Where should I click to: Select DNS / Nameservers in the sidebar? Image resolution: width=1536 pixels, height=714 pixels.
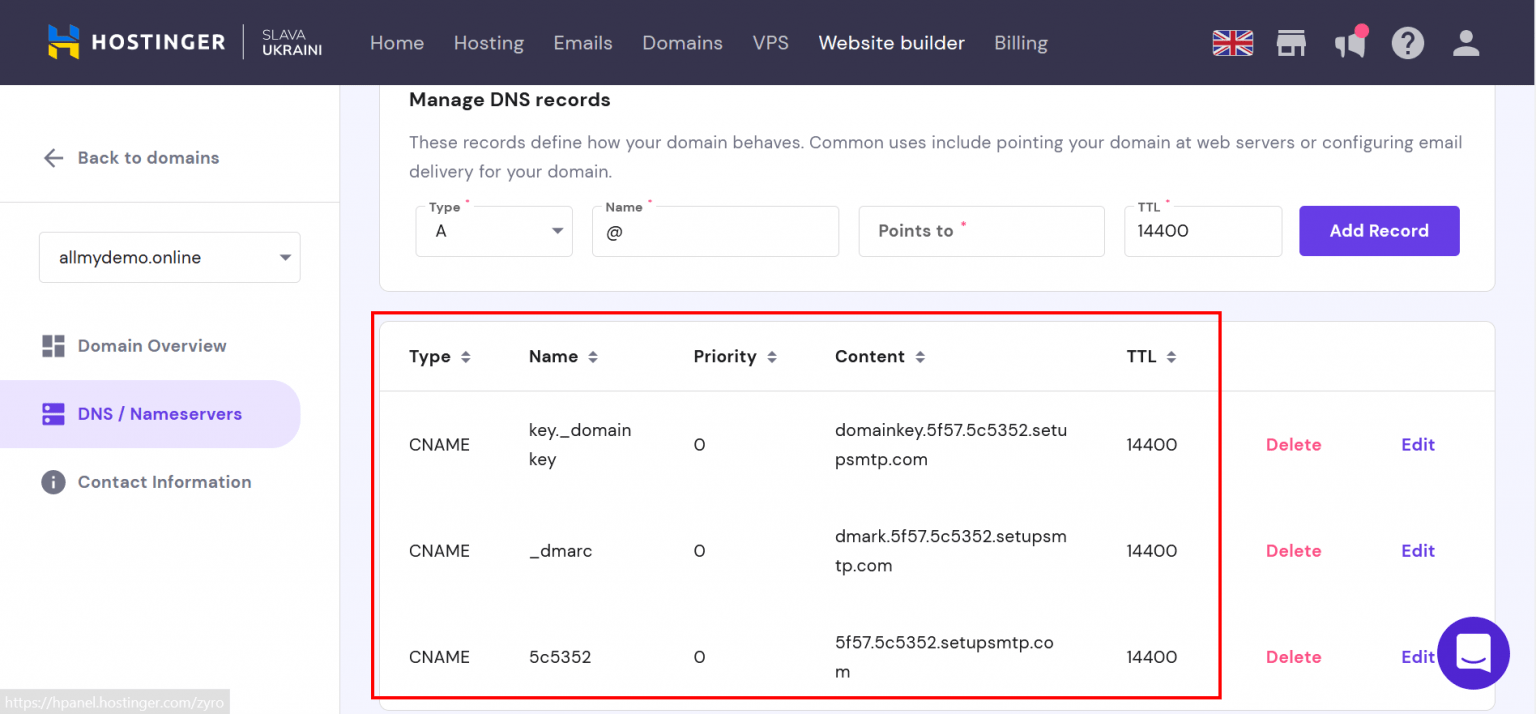pyautogui.click(x=159, y=414)
